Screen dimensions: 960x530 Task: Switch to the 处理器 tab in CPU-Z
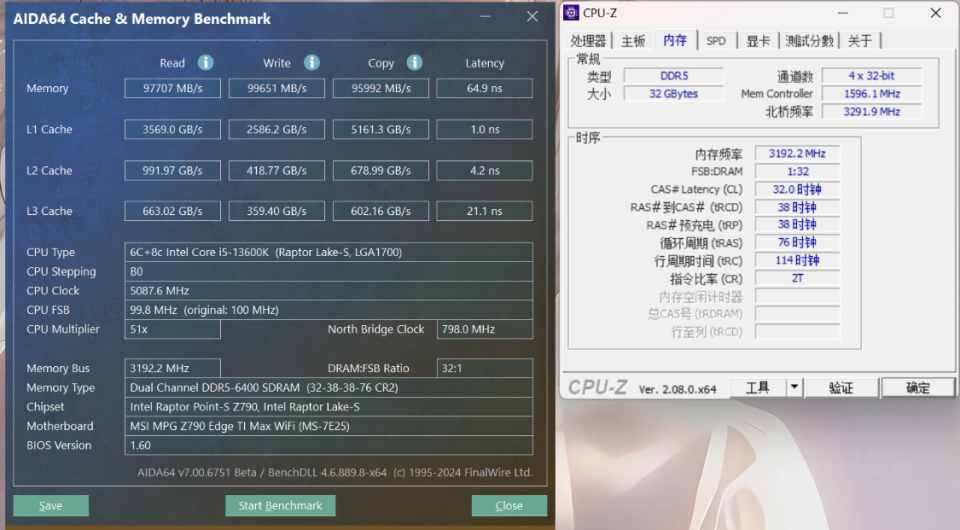588,41
